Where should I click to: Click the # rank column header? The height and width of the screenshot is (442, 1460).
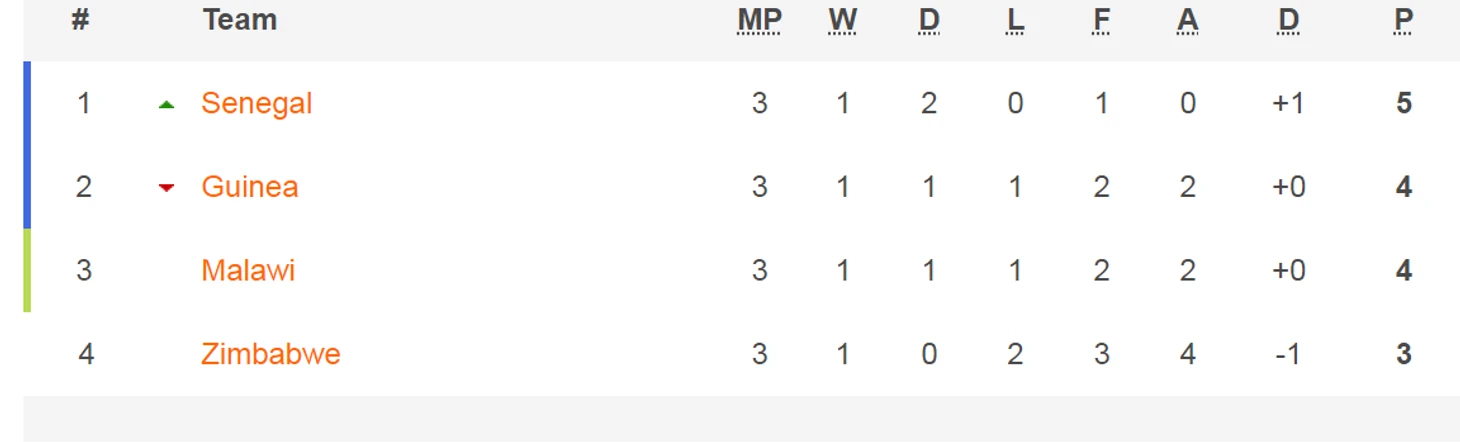(80, 20)
